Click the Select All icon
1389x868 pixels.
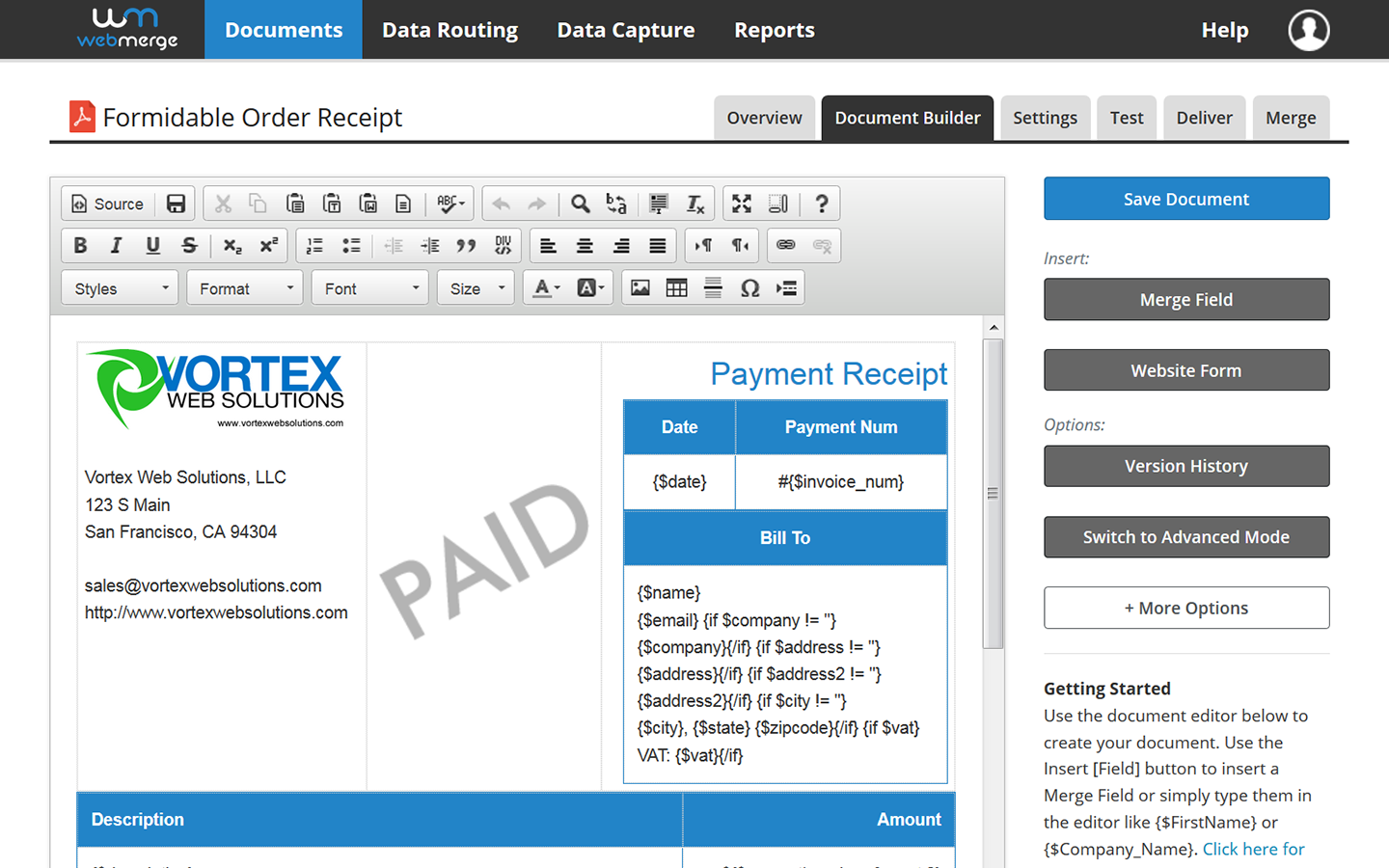tap(659, 204)
